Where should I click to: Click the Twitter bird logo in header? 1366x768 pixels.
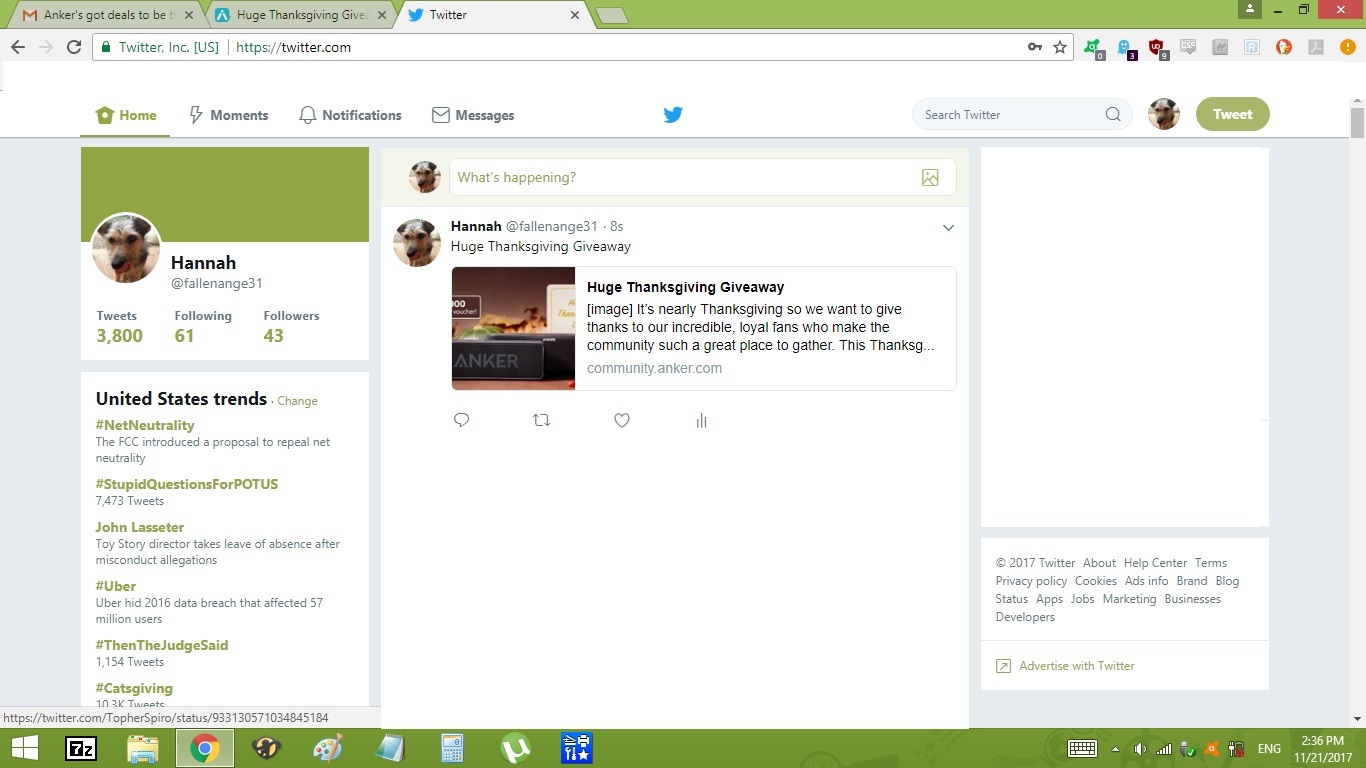click(673, 115)
